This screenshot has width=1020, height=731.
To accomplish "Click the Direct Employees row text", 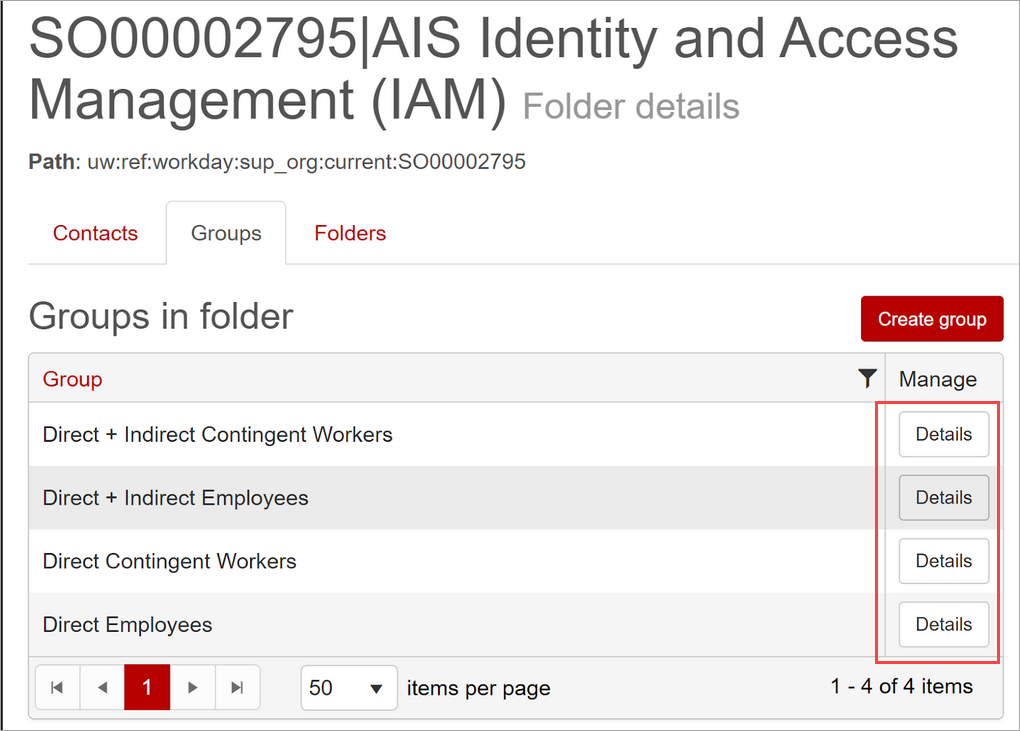I will pyautogui.click(x=128, y=625).
